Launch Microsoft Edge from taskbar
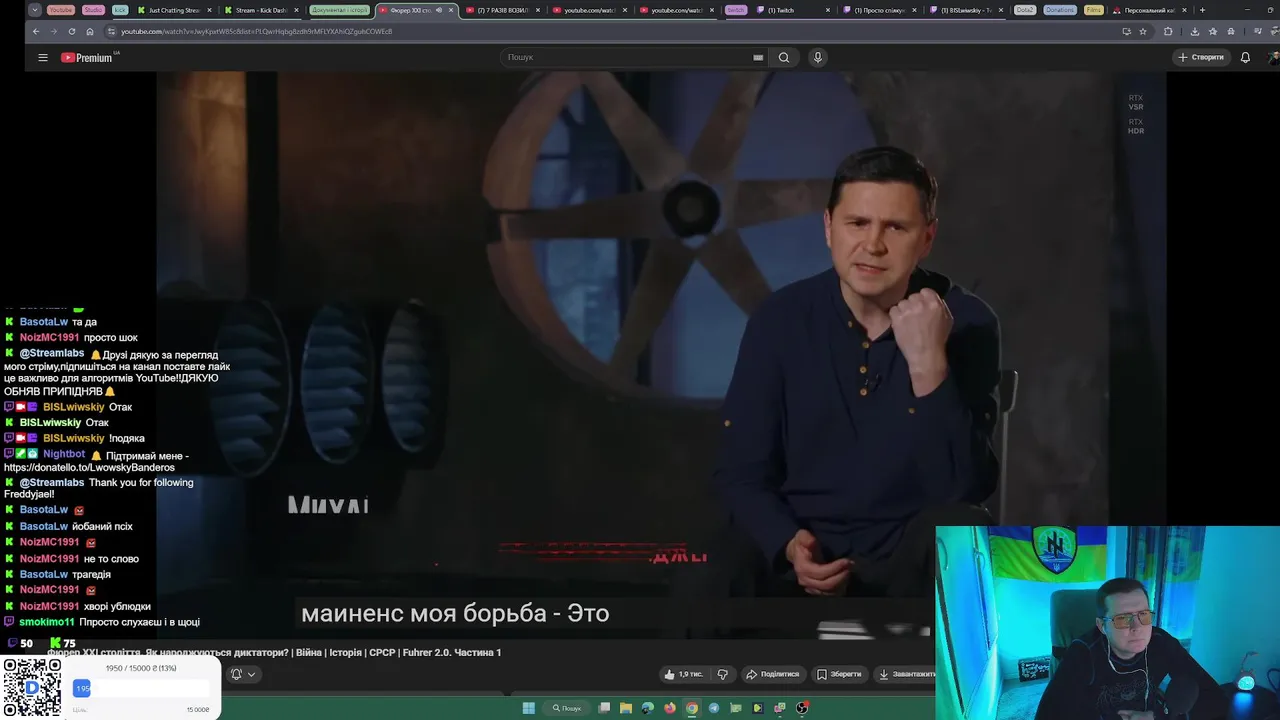This screenshot has height=720, width=1280. 648,708
